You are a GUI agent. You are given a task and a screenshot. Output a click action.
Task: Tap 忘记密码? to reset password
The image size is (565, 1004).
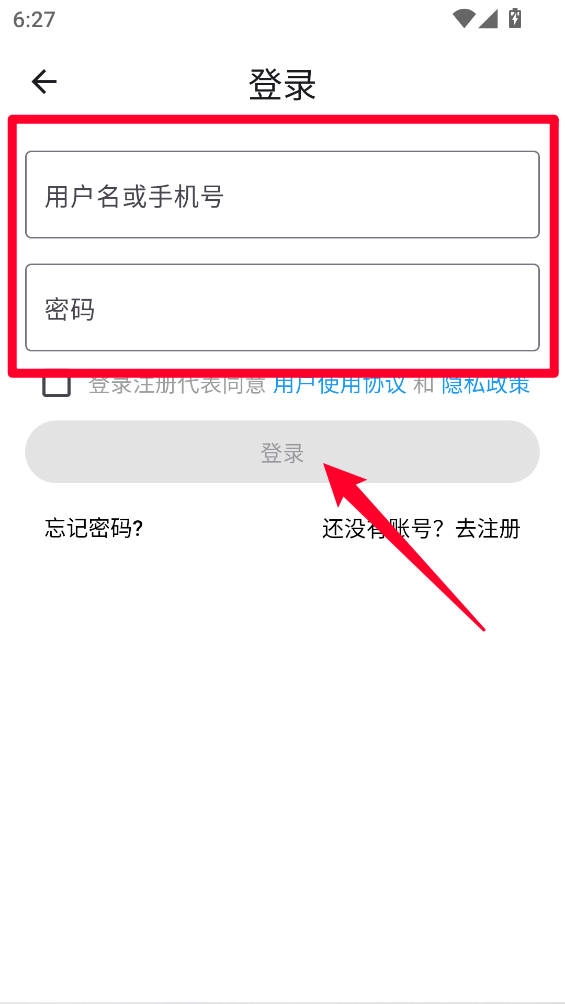94,529
